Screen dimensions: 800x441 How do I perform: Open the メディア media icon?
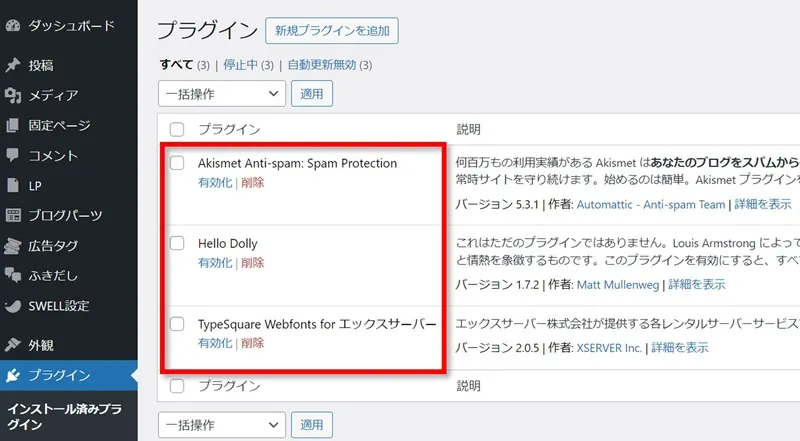[x=13, y=96]
